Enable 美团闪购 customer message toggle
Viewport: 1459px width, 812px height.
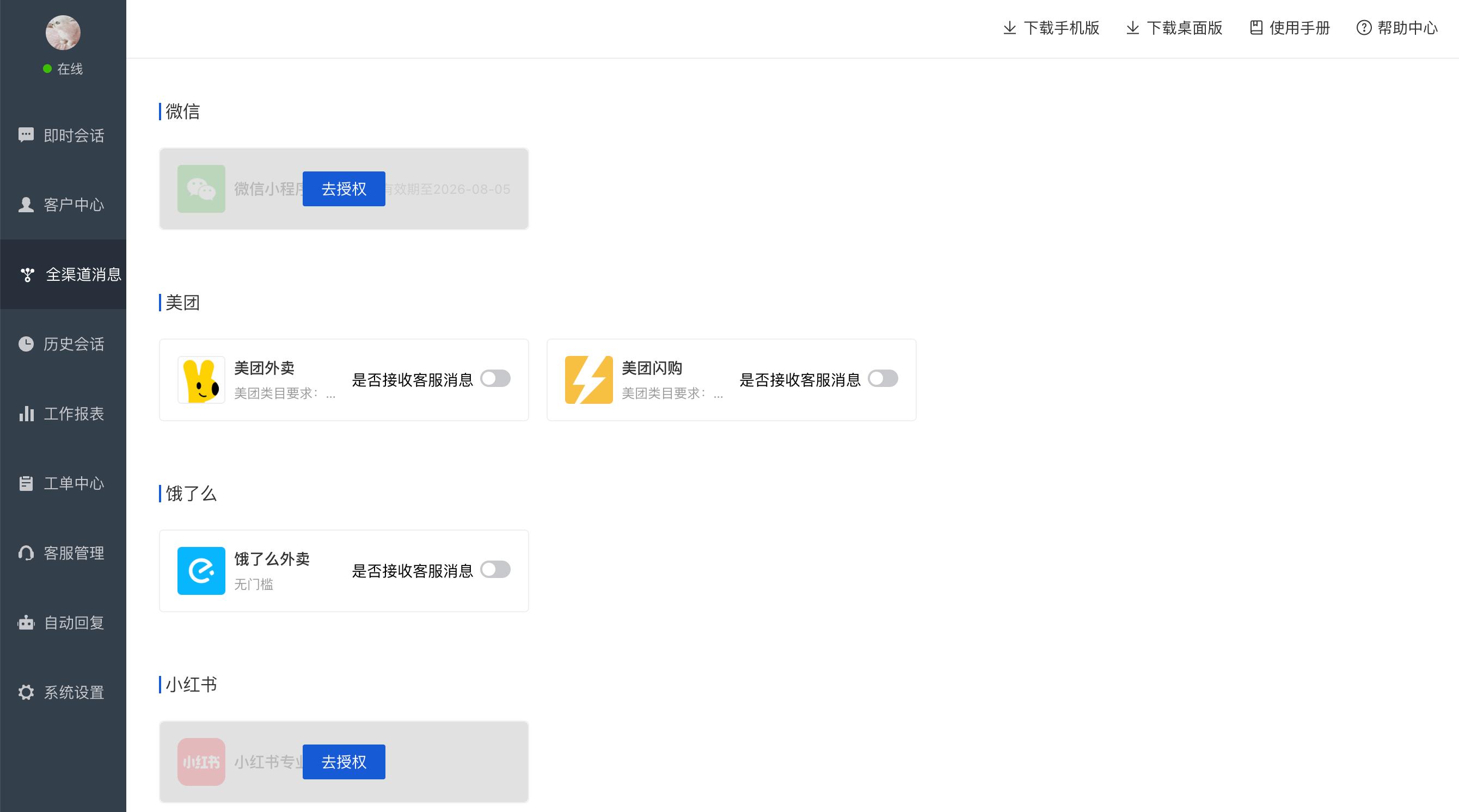coord(882,378)
